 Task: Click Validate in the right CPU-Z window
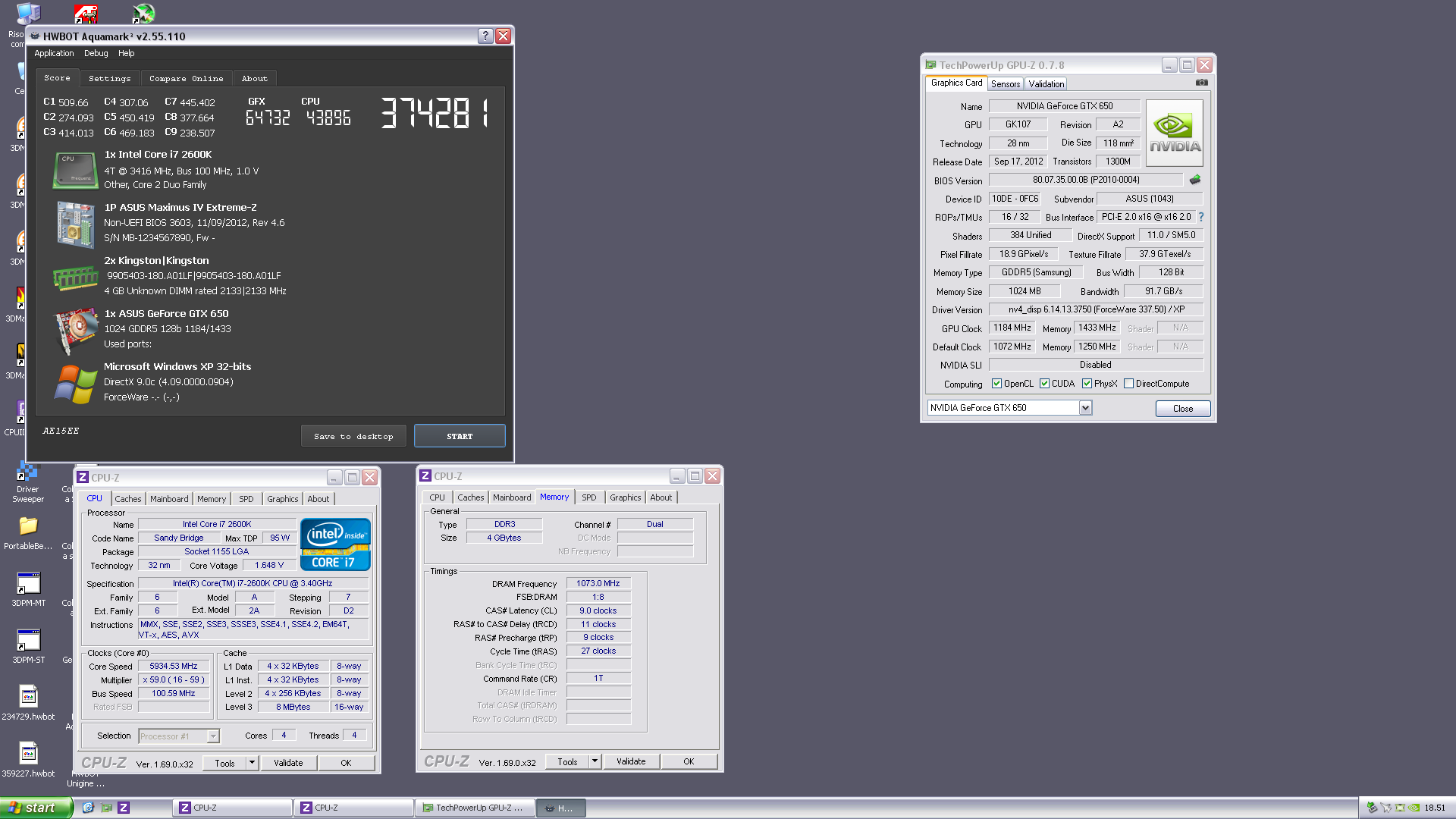coord(631,761)
